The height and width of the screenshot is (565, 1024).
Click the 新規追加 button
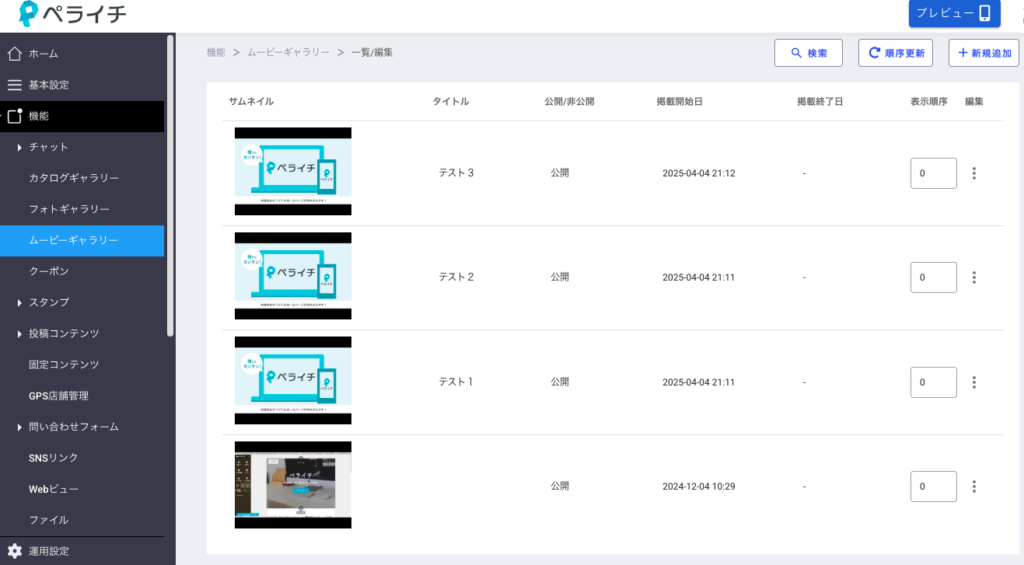coord(983,53)
